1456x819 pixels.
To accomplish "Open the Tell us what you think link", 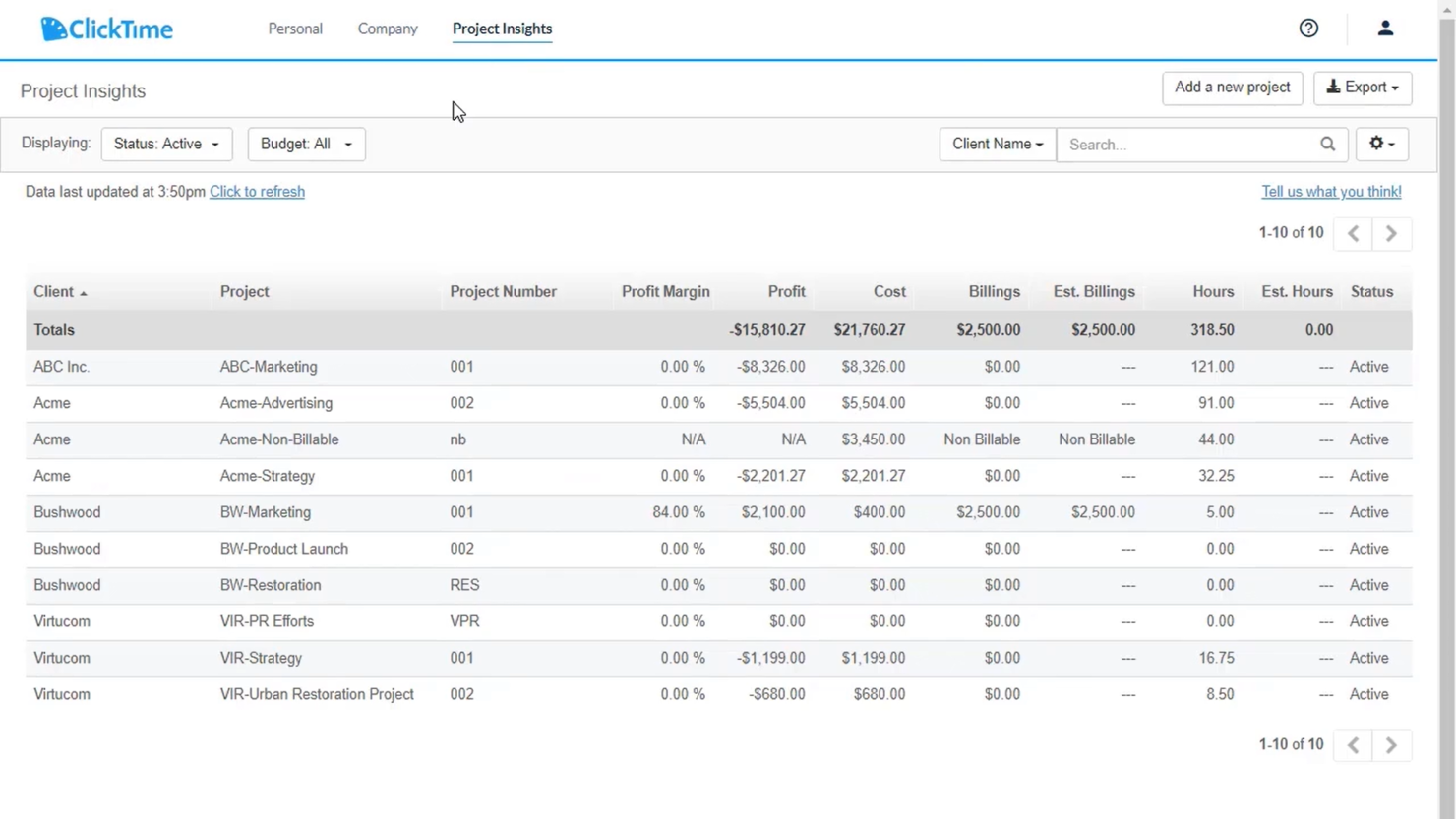I will [x=1331, y=191].
